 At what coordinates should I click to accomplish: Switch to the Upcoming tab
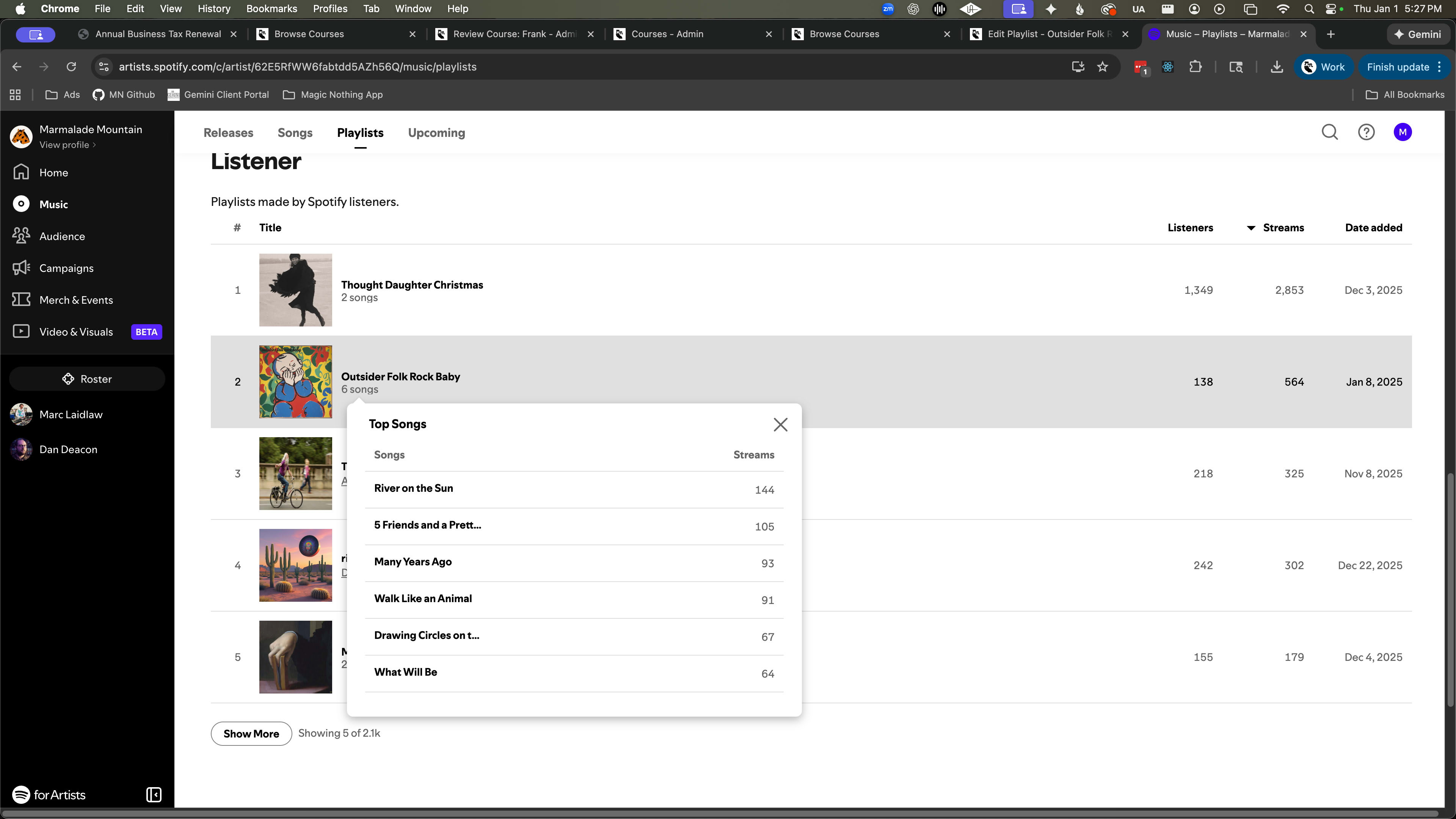[436, 133]
